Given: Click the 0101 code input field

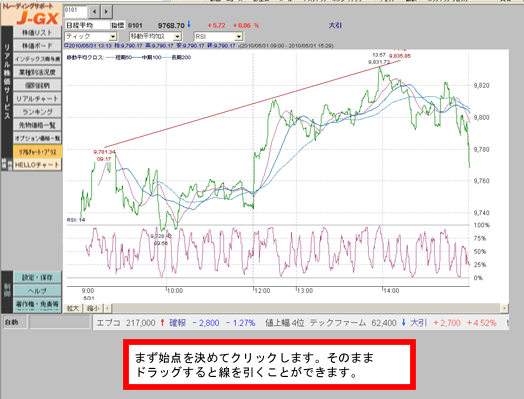Looking at the screenshot, I should (76, 11).
